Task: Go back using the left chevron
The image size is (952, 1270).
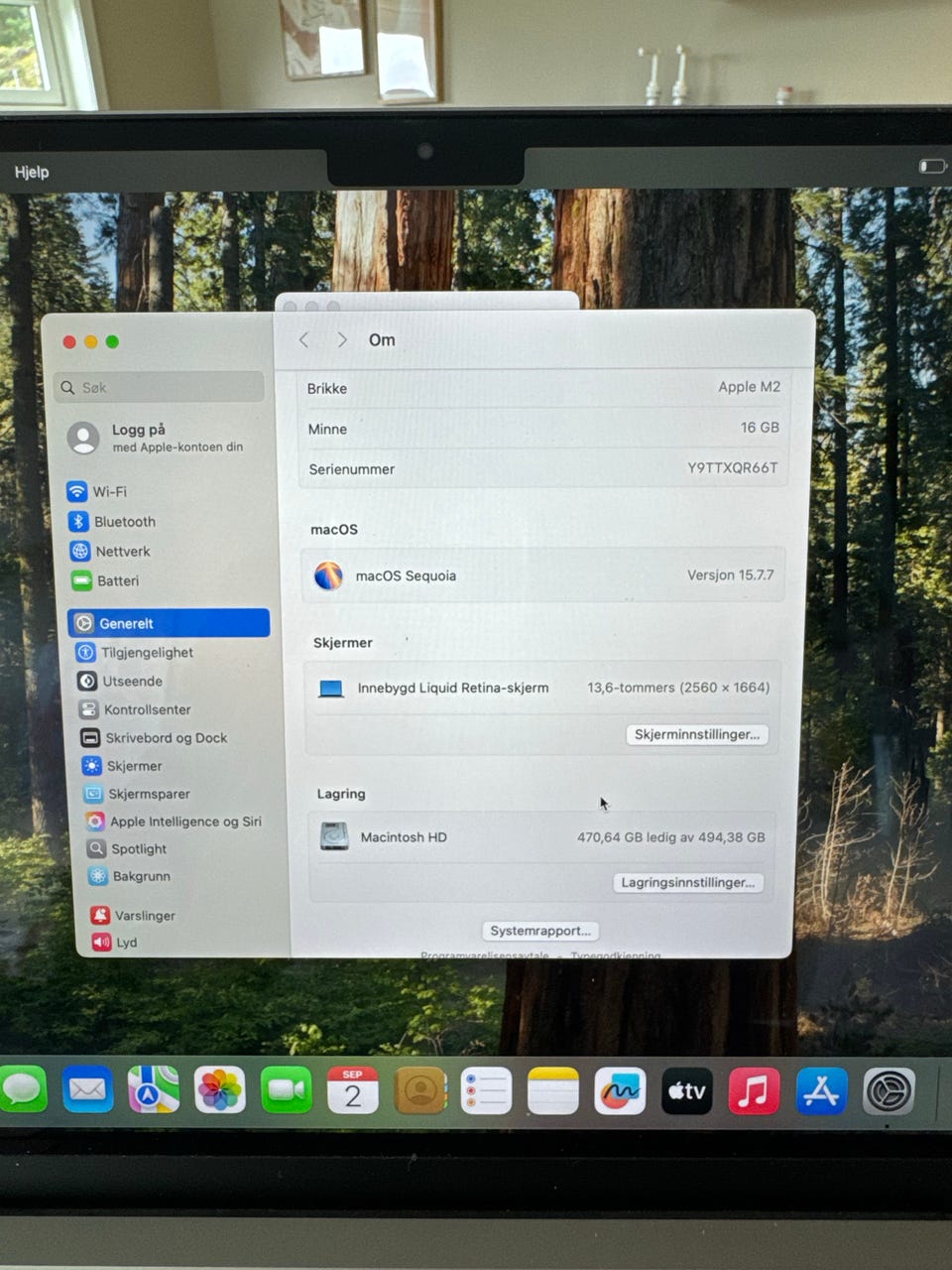Action: coord(304,339)
